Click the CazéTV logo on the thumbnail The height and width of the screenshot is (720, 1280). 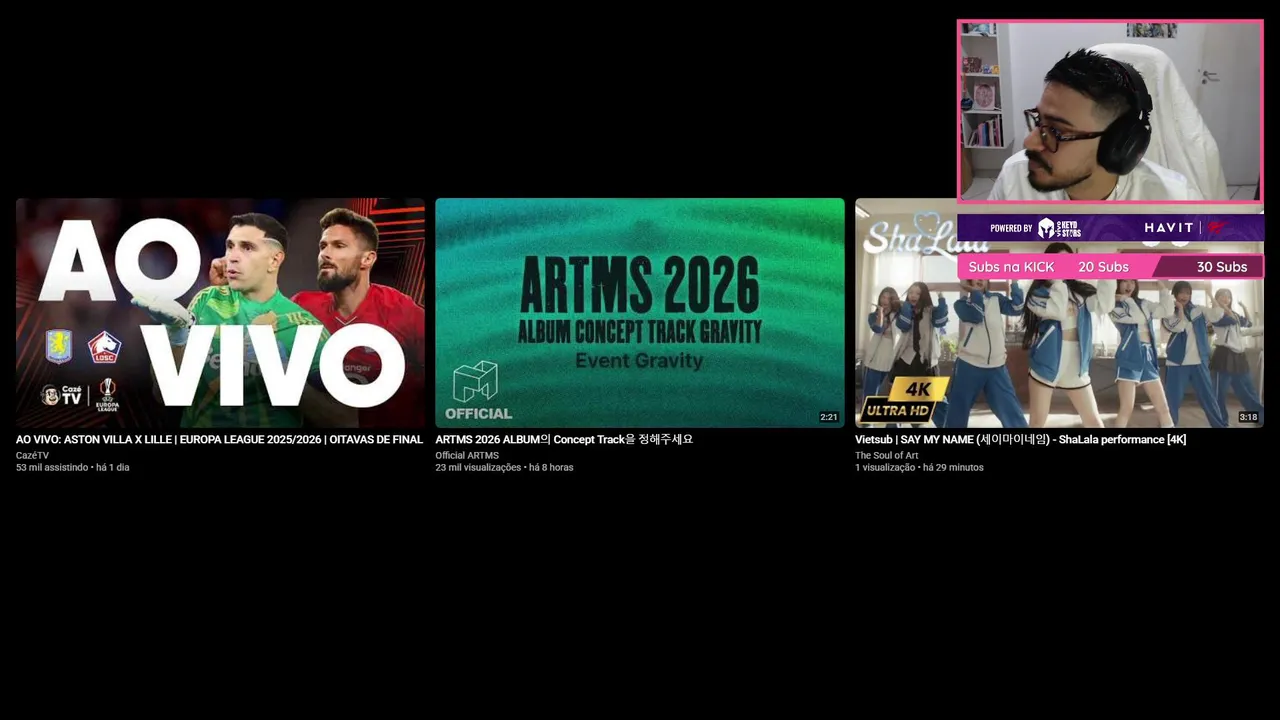click(x=61, y=394)
